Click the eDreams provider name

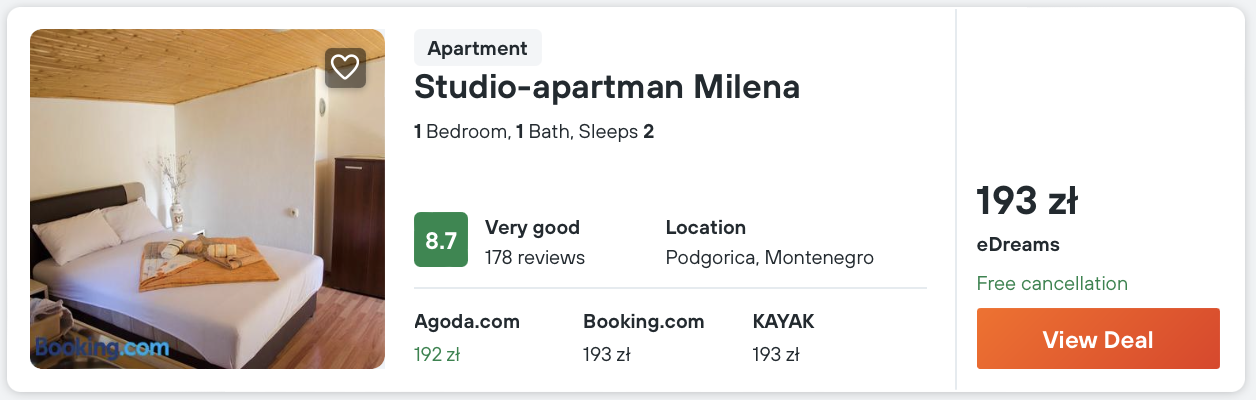[1018, 245]
